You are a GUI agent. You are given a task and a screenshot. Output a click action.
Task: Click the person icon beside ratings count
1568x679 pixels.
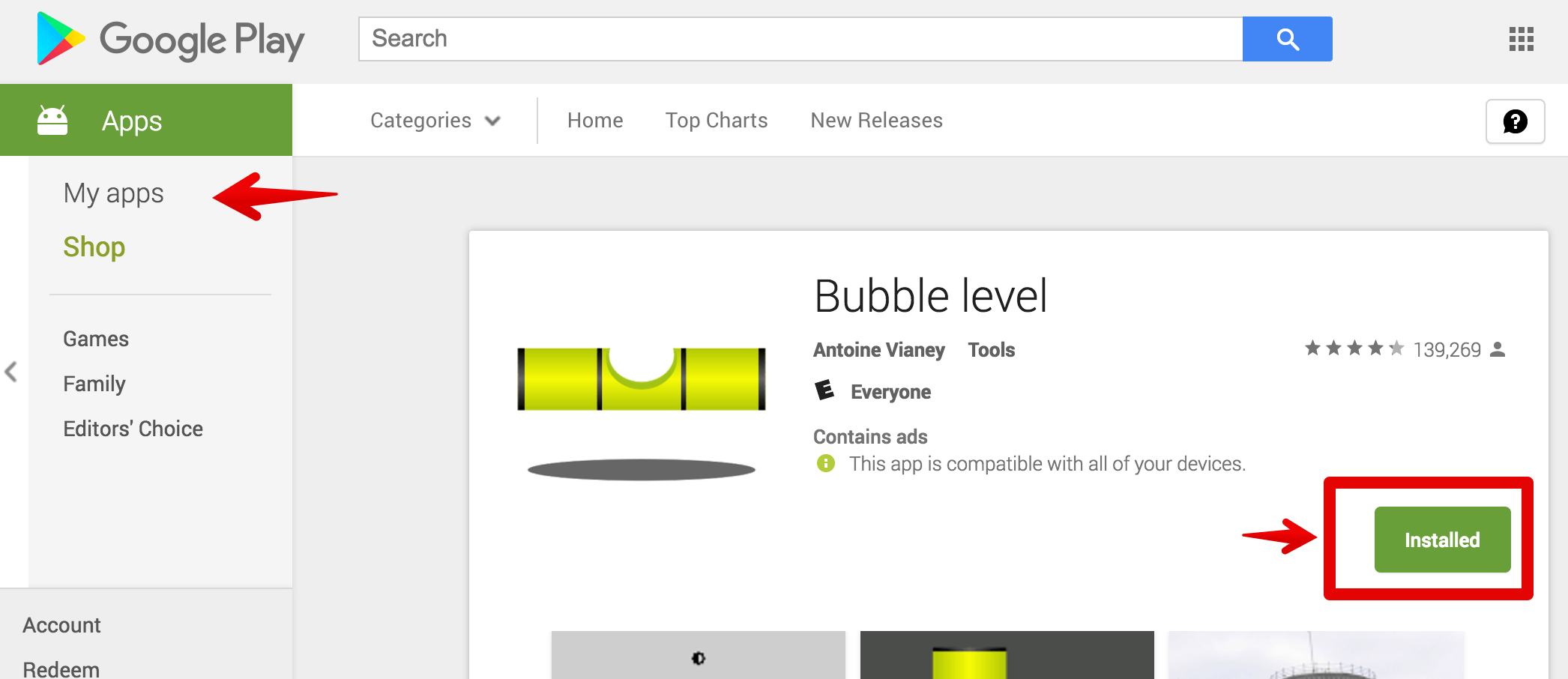point(1498,349)
